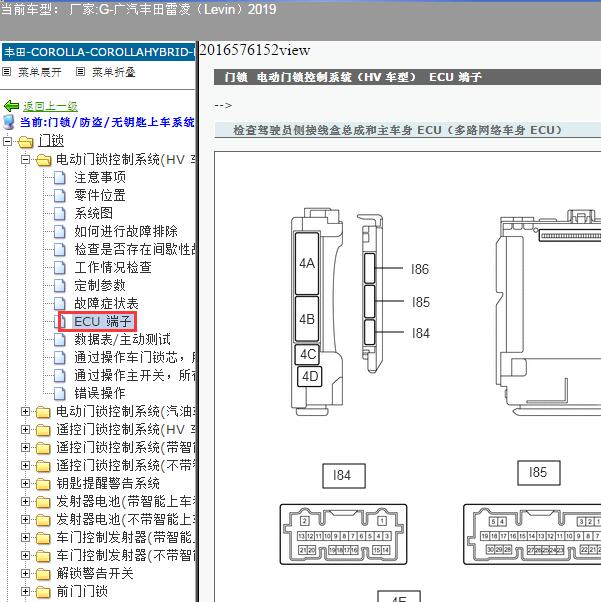
Task: Click the 4D connector block in diagram
Action: click(x=310, y=377)
